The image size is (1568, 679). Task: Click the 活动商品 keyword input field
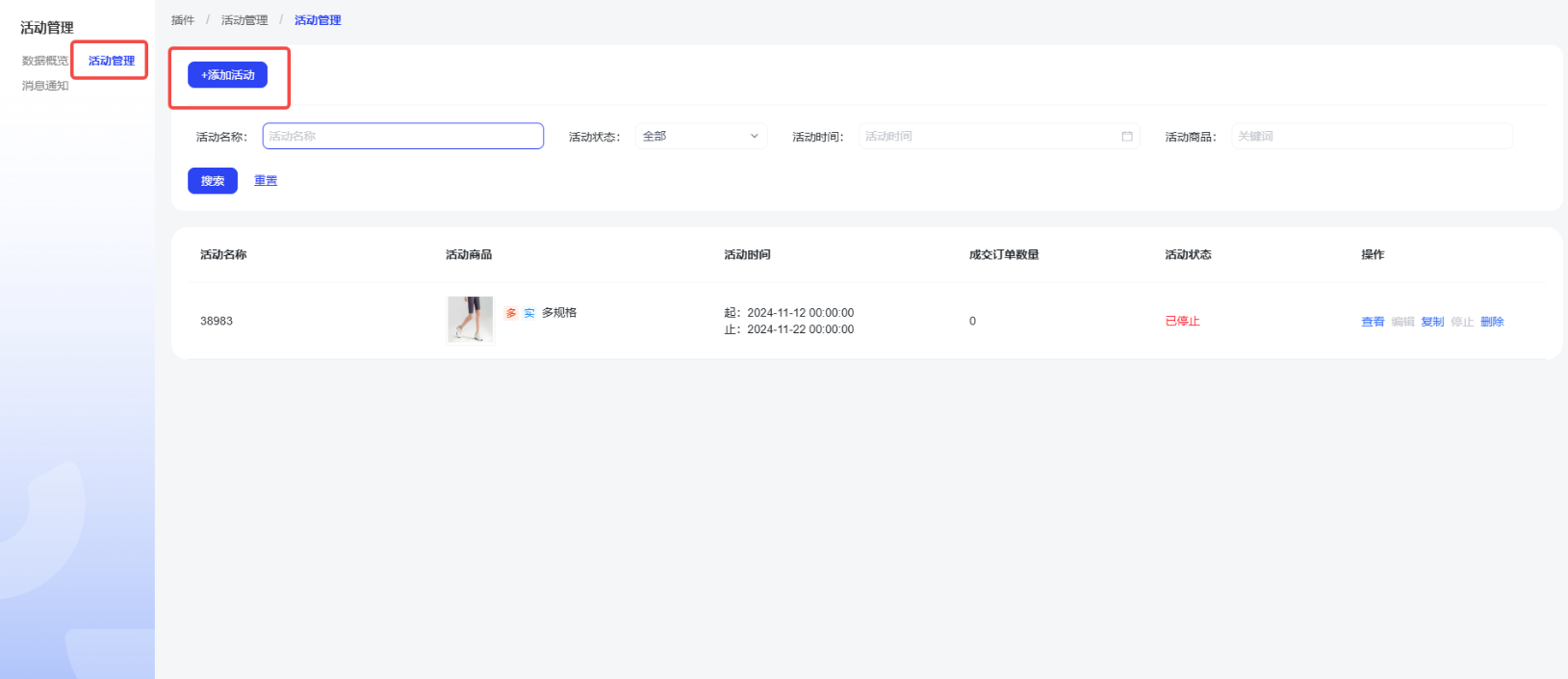click(x=1371, y=137)
